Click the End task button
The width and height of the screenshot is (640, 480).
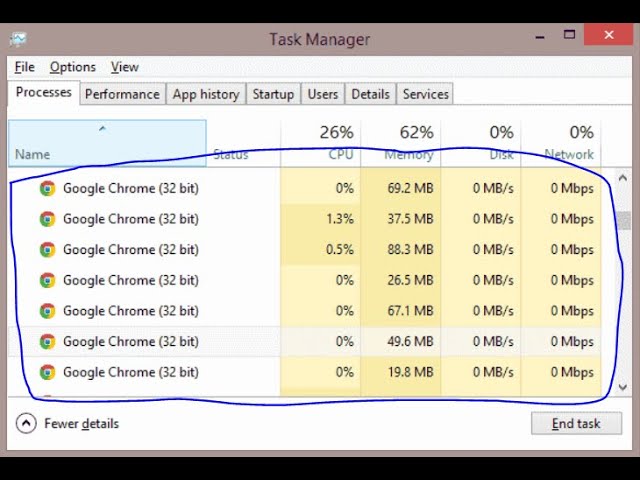pyautogui.click(x=576, y=423)
